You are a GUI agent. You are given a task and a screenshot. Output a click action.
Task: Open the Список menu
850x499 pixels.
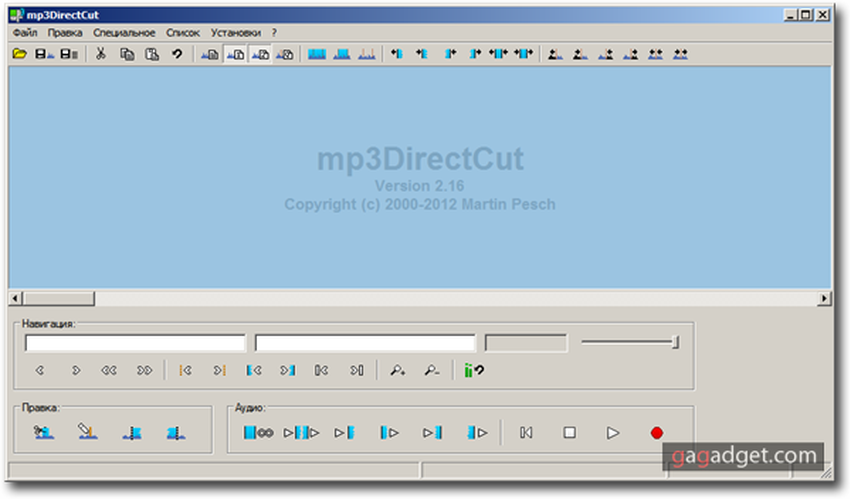[x=183, y=32]
